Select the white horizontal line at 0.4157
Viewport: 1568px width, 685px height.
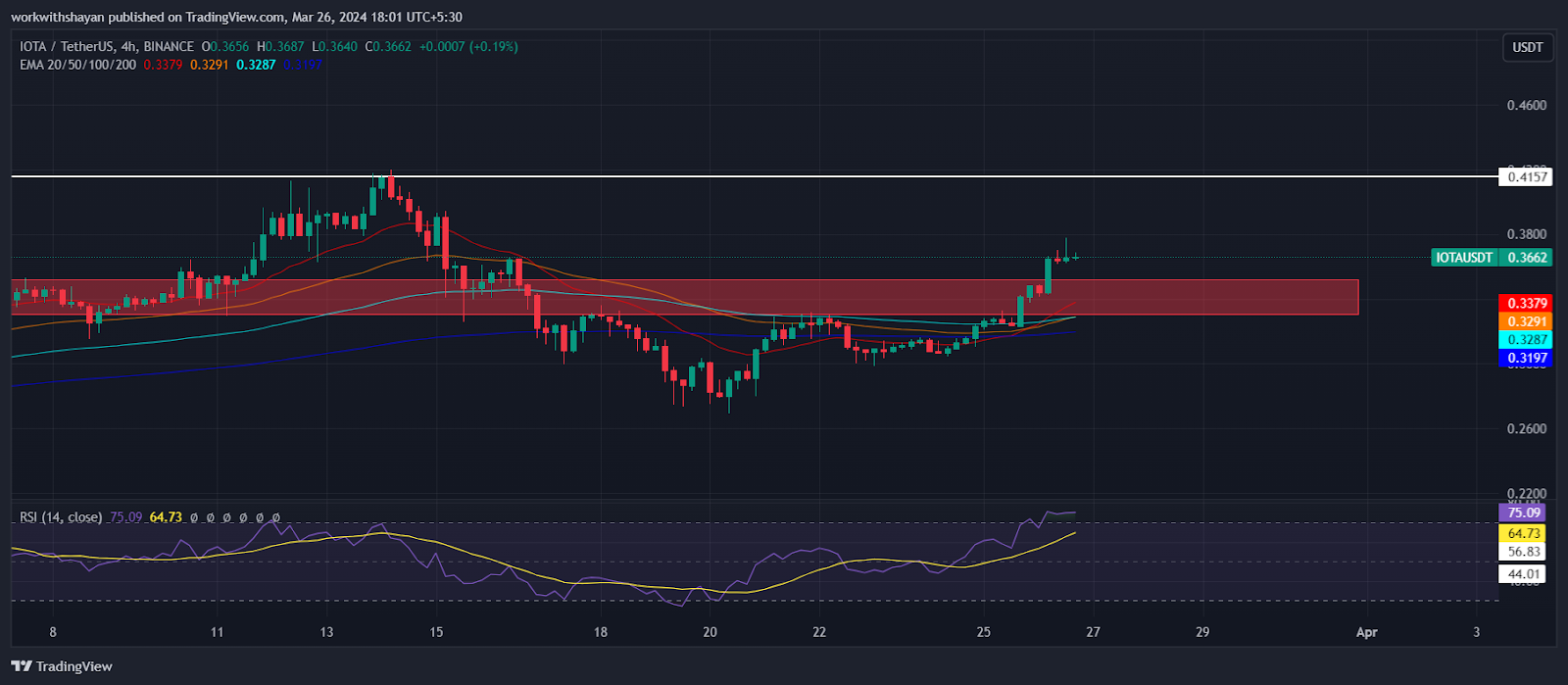point(755,176)
